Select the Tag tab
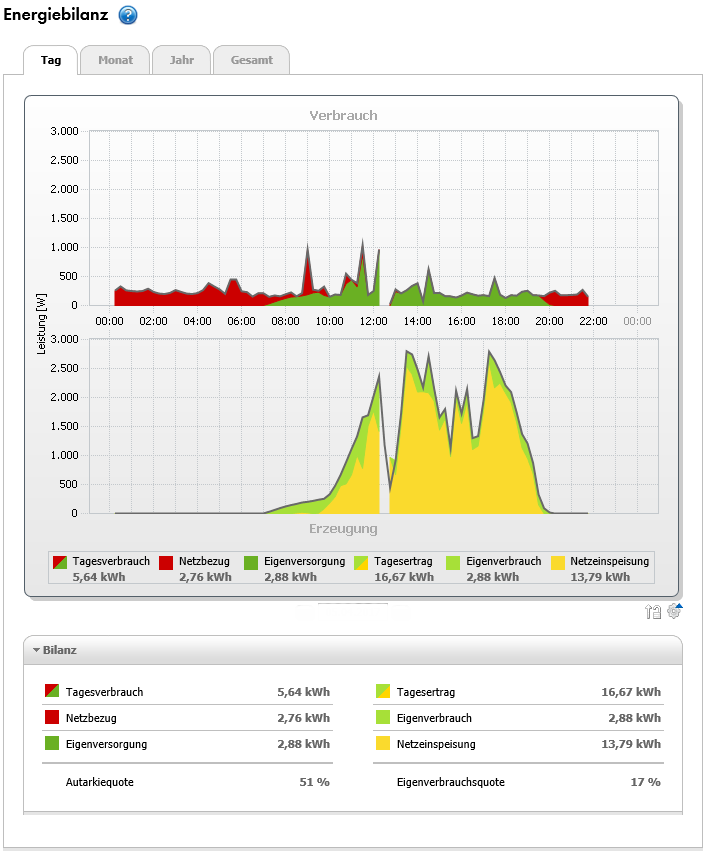 51,60
